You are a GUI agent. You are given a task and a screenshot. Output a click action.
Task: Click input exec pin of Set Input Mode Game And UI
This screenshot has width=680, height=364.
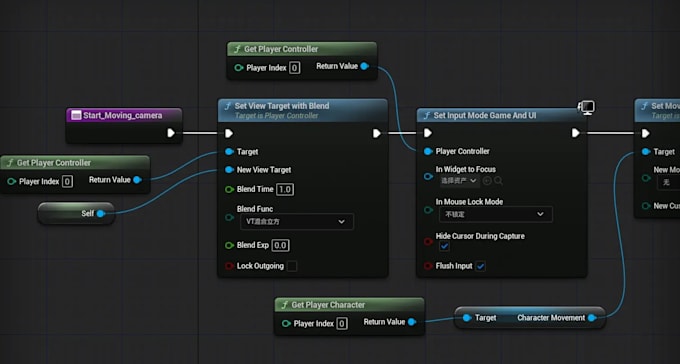tap(428, 133)
